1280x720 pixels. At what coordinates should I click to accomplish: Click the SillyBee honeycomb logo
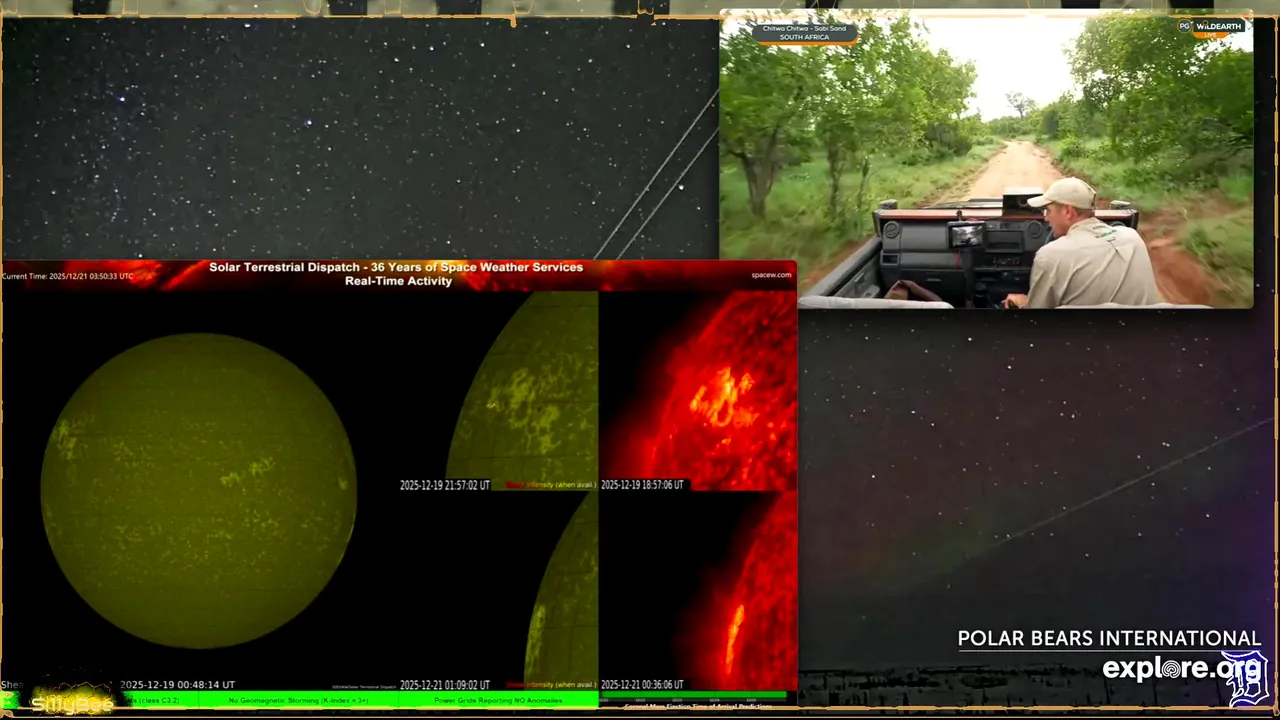click(x=72, y=700)
